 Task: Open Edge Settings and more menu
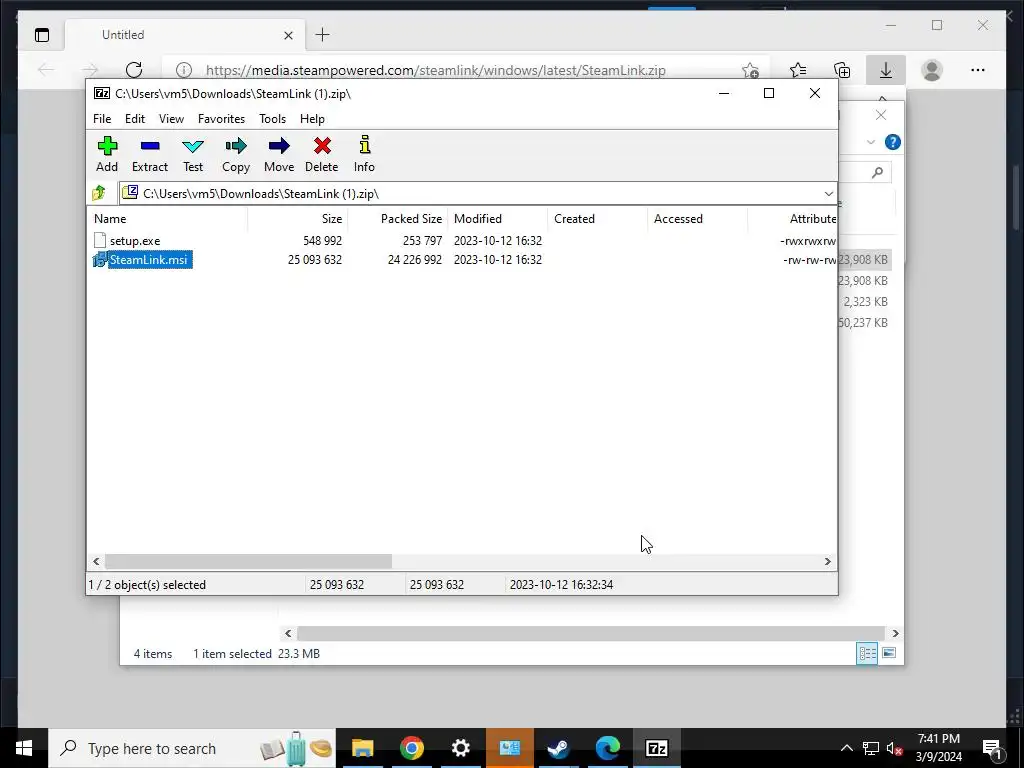coord(978,70)
